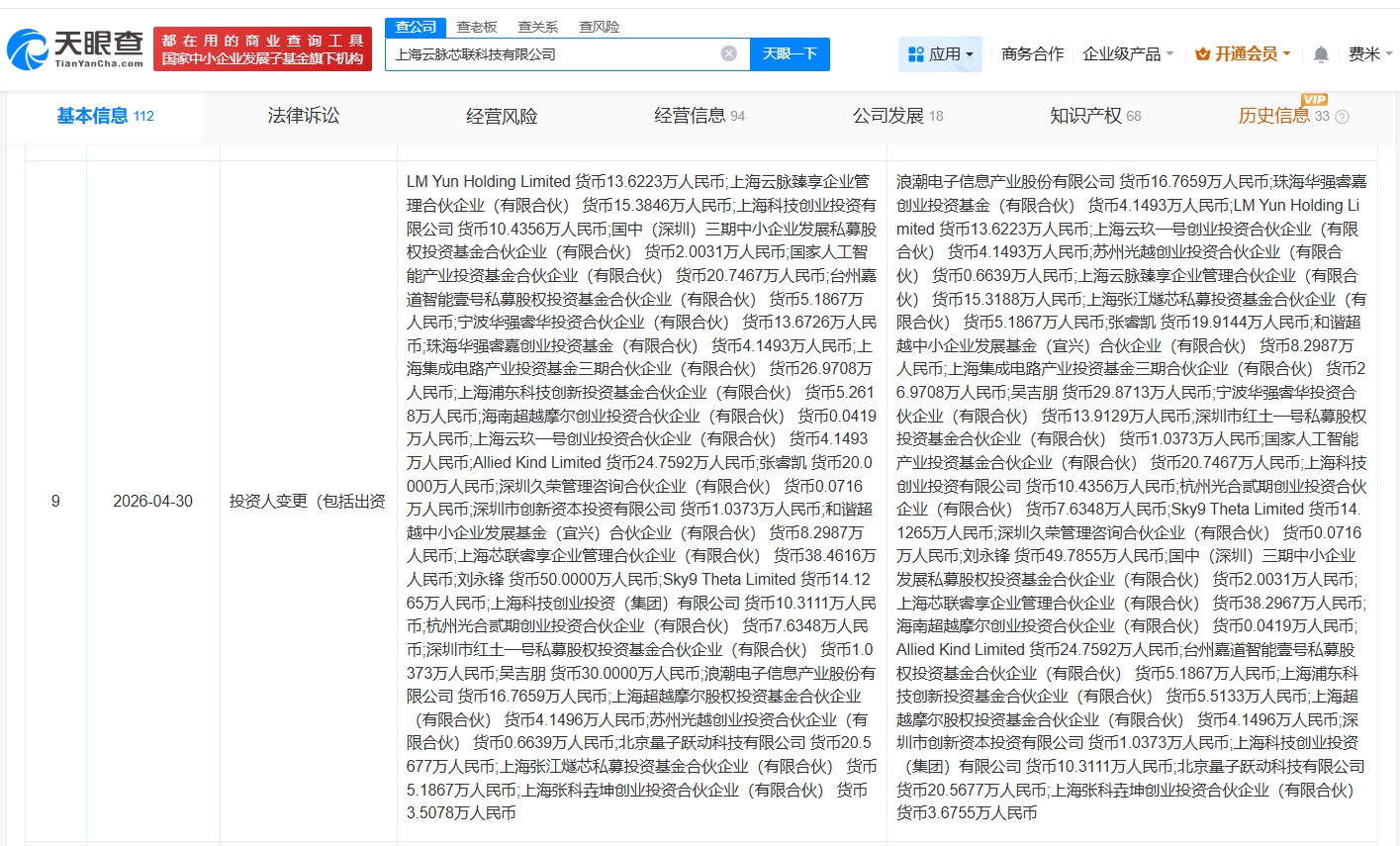Image resolution: width=1400 pixels, height=846 pixels.
Task: Open the notification bell
Action: (1321, 54)
